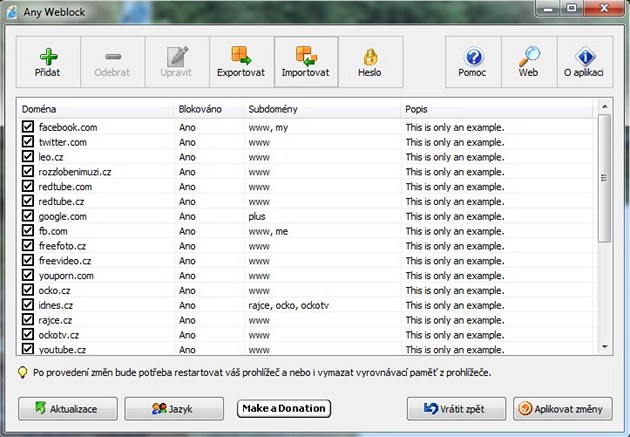Select the freevideo.cz domain text
The image size is (630, 437).
pos(65,261)
